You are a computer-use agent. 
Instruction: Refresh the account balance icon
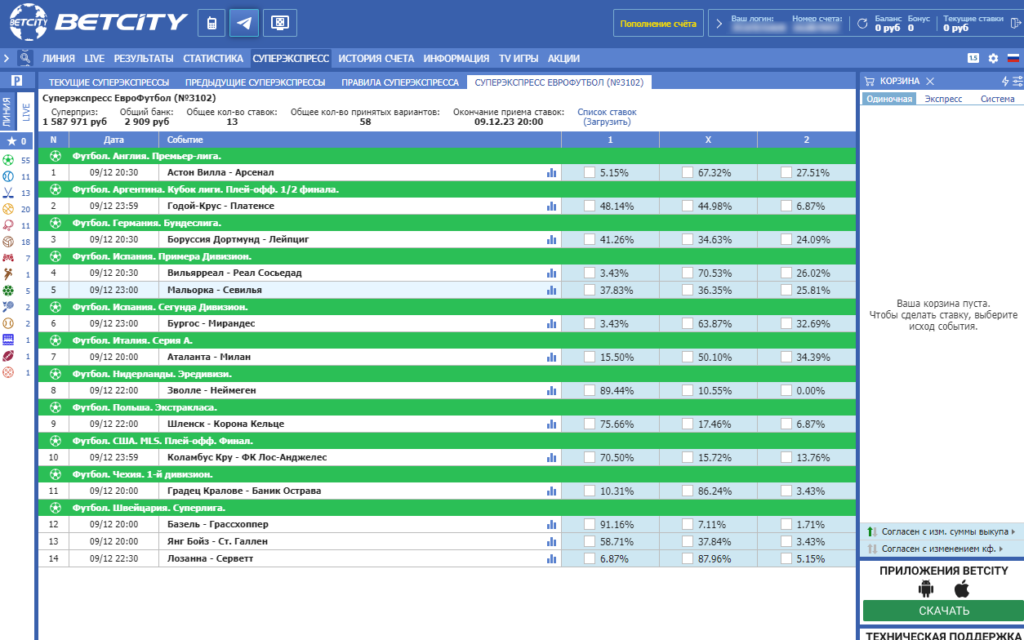[x=862, y=24]
